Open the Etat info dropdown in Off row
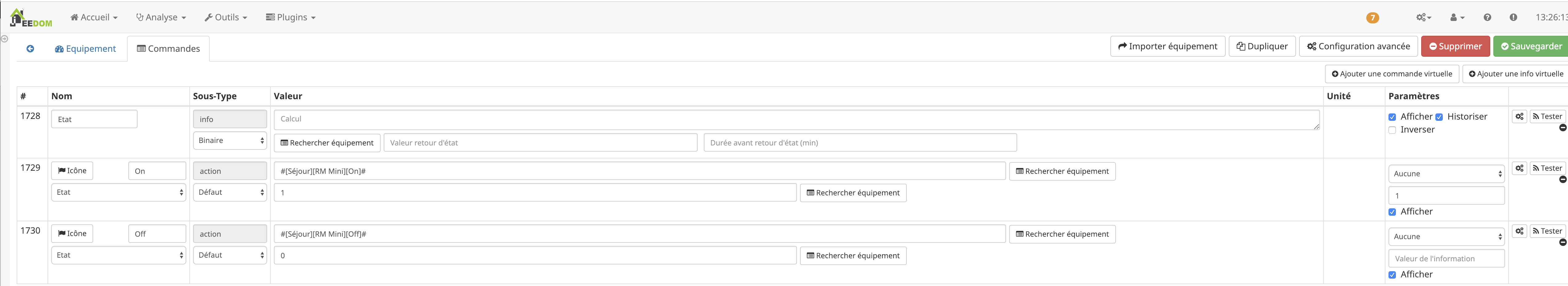Viewport: 1568px width, 286px height. pyautogui.click(x=119, y=255)
